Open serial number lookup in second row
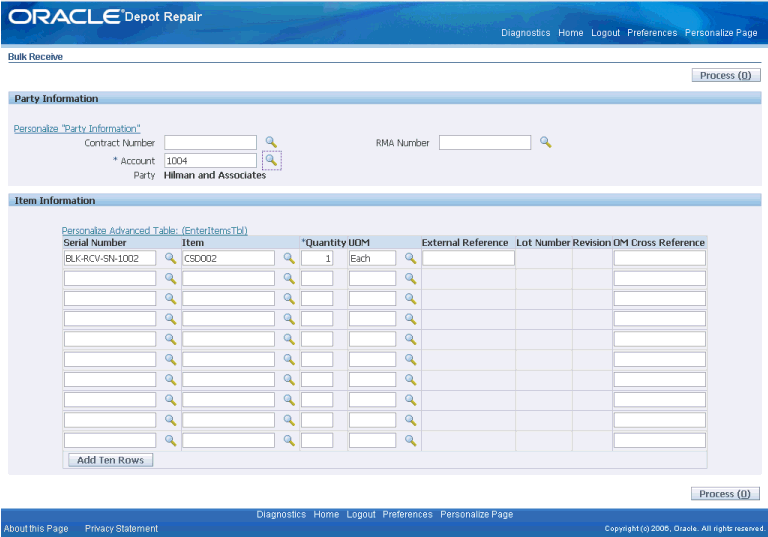The height and width of the screenshot is (537, 768). click(x=170, y=278)
